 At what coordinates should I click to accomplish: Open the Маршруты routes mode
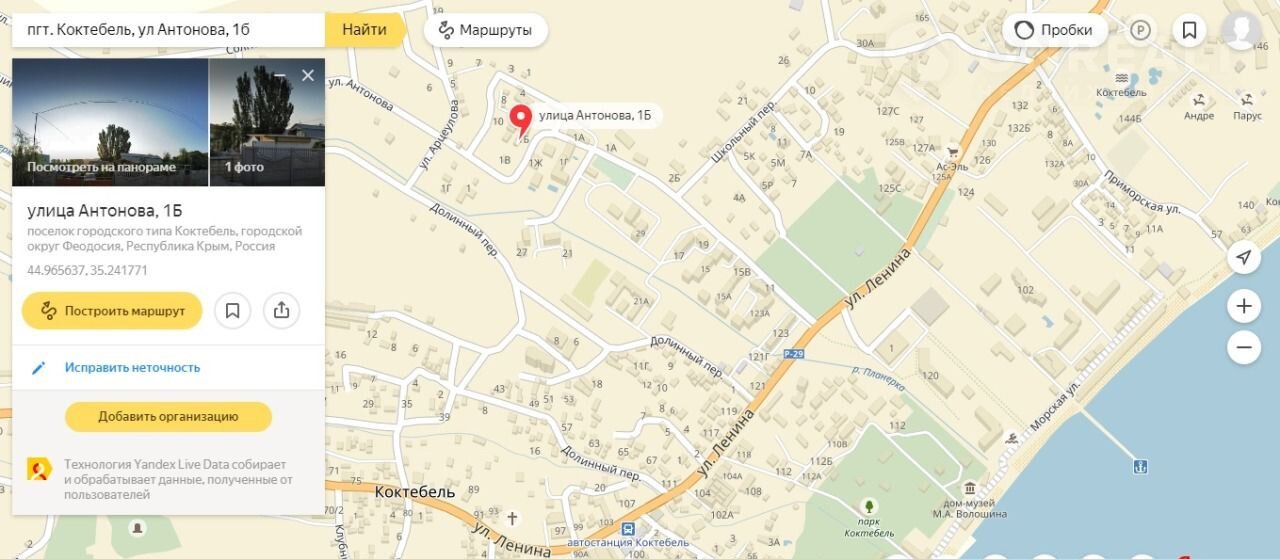(485, 30)
